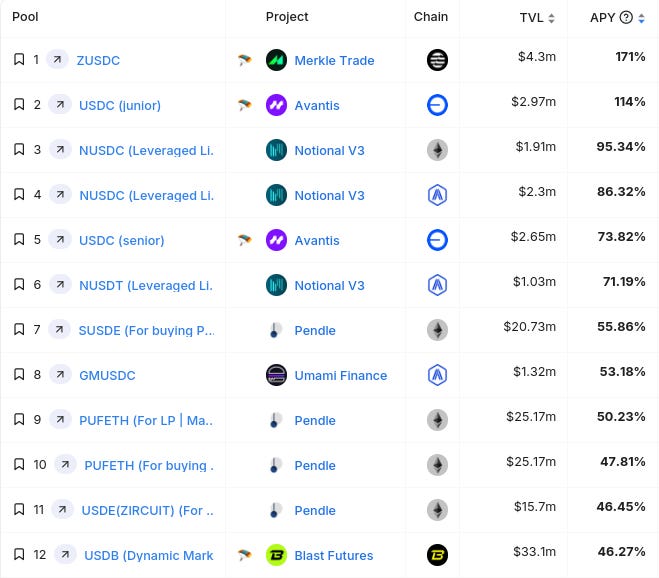Click the Chain column header

tap(431, 16)
